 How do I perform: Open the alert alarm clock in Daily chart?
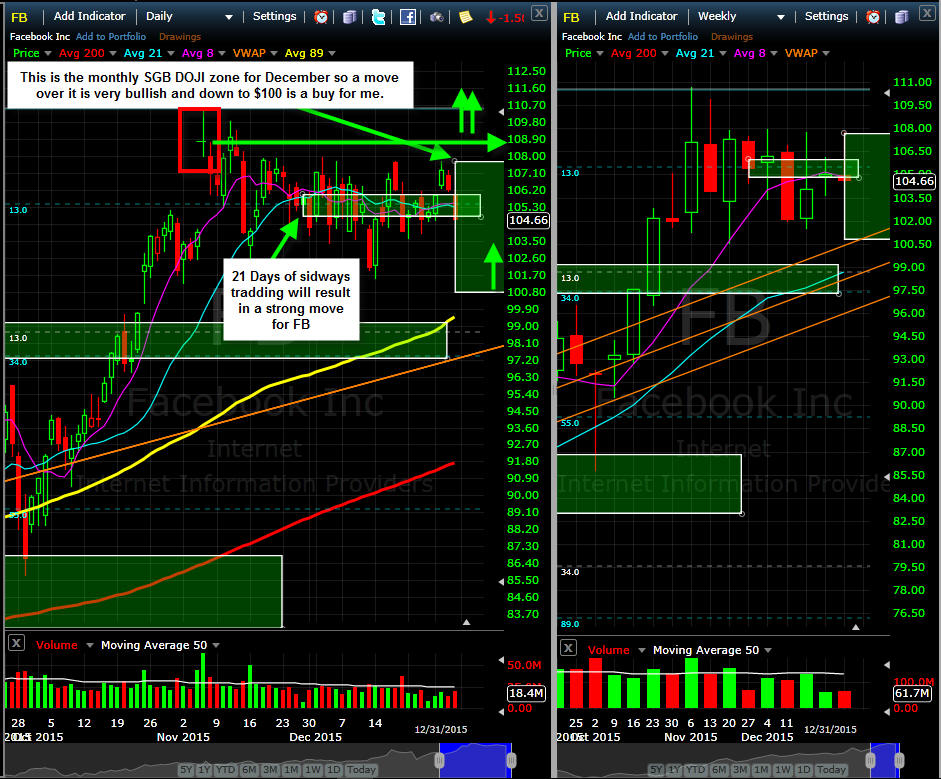click(x=321, y=17)
